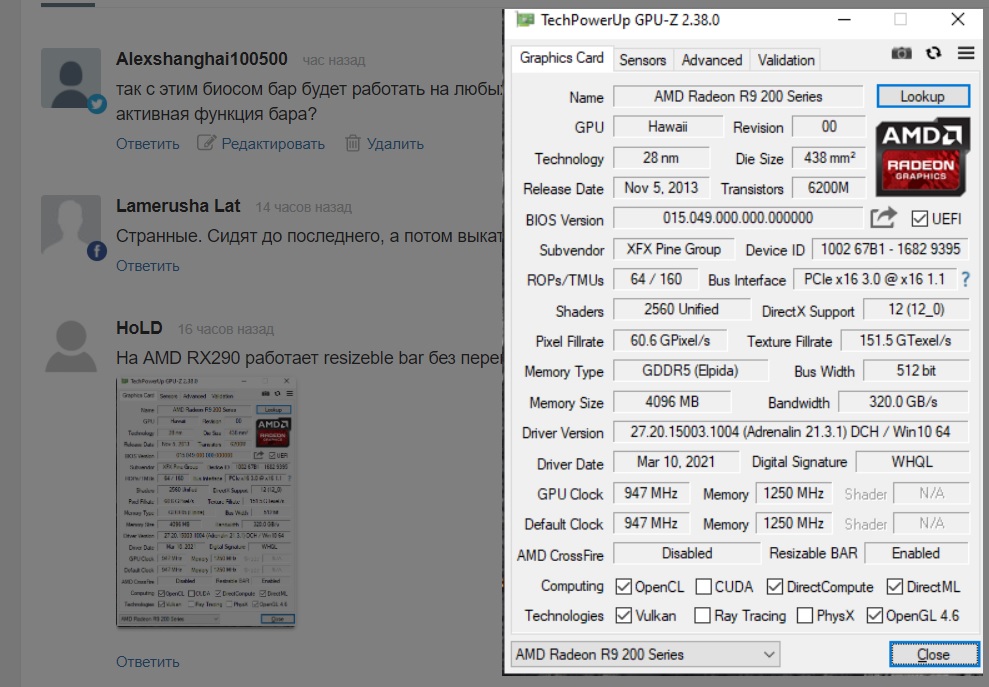Click the Lookup button
Viewport: 989px width, 687px height.
[923, 97]
